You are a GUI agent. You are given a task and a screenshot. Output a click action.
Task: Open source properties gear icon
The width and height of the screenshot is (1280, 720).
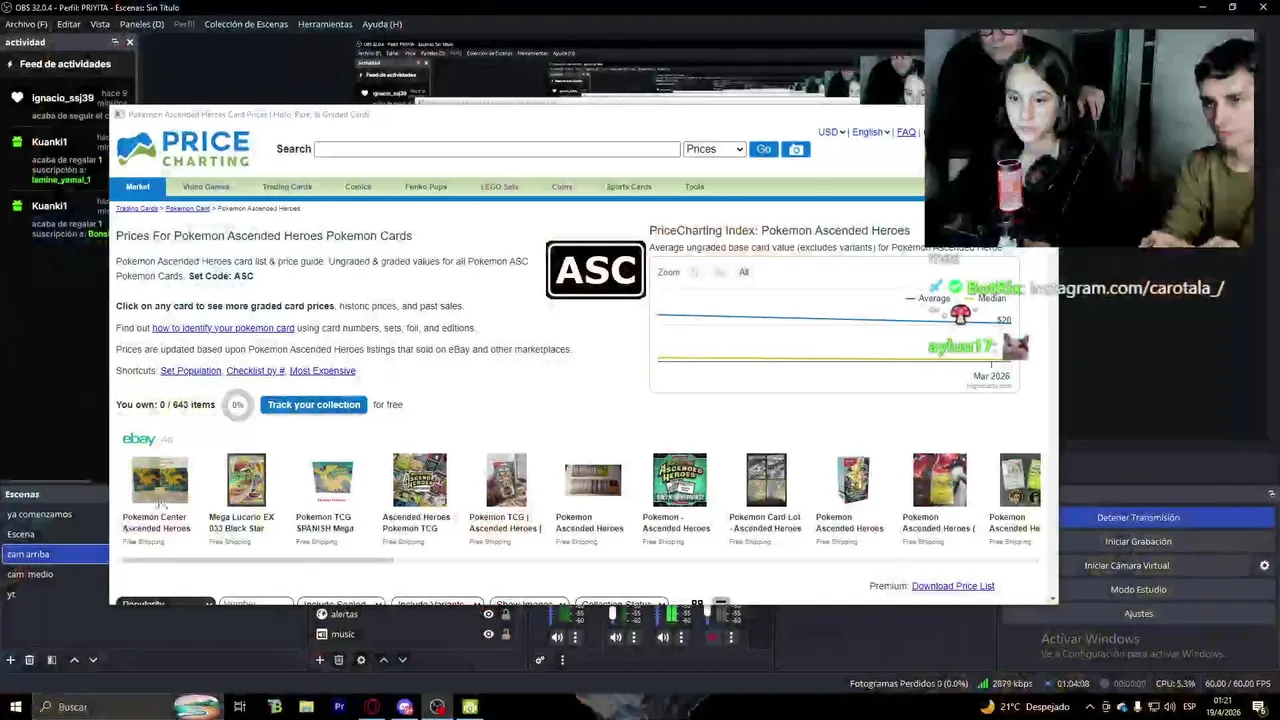pos(361,660)
